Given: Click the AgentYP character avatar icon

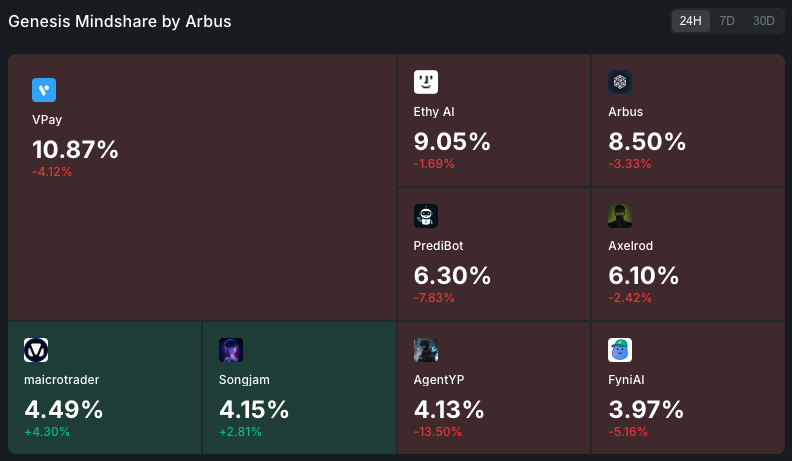Looking at the screenshot, I should pyautogui.click(x=426, y=350).
